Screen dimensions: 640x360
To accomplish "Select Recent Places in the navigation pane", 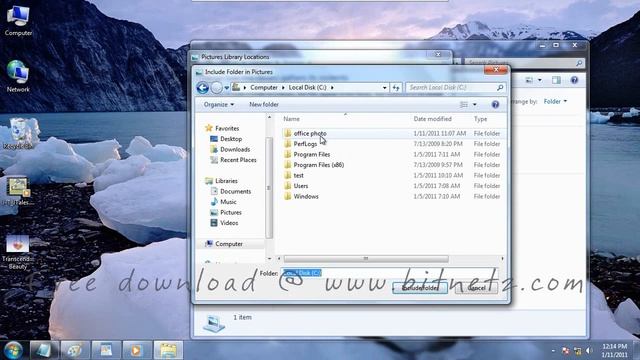I will click(238, 160).
